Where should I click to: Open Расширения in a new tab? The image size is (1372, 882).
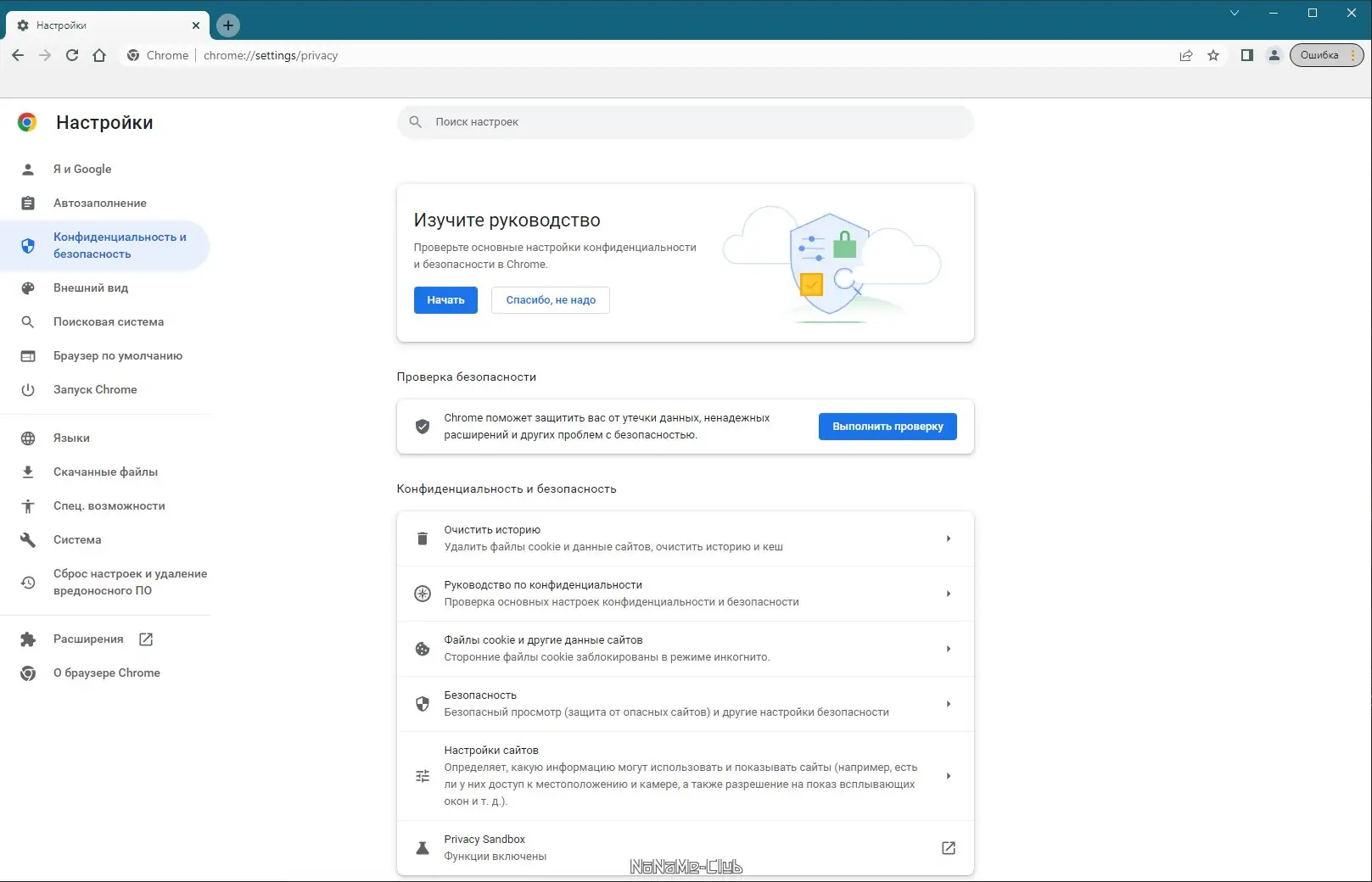pyautogui.click(x=145, y=639)
